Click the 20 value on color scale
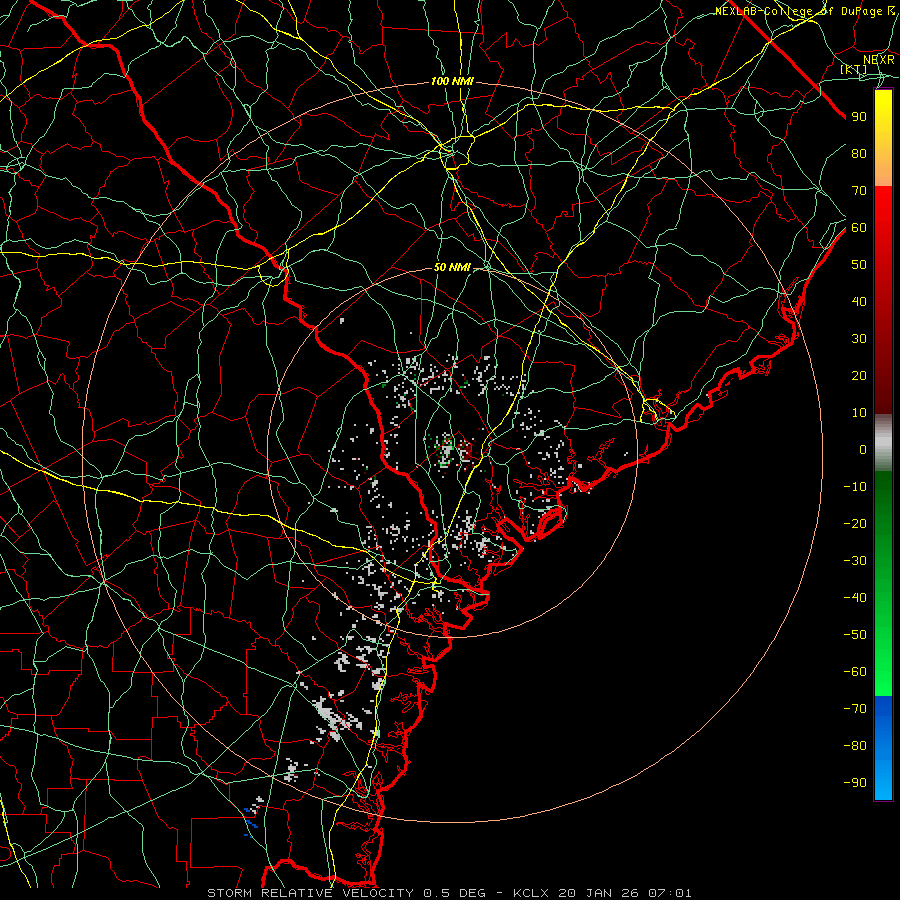This screenshot has height=900, width=900. click(859, 375)
